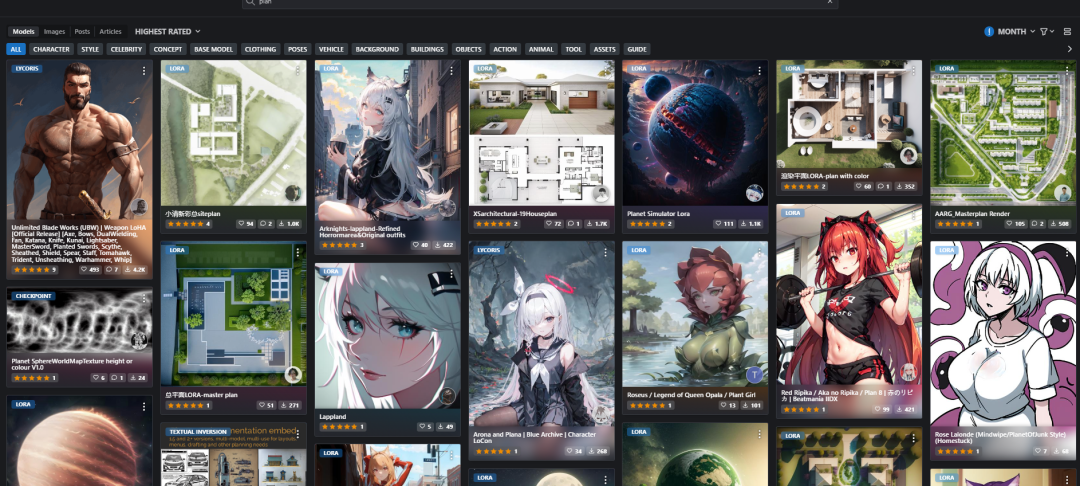This screenshot has height=486, width=1080.
Task: Toggle the CLOTHING category filter
Action: pos(260,50)
